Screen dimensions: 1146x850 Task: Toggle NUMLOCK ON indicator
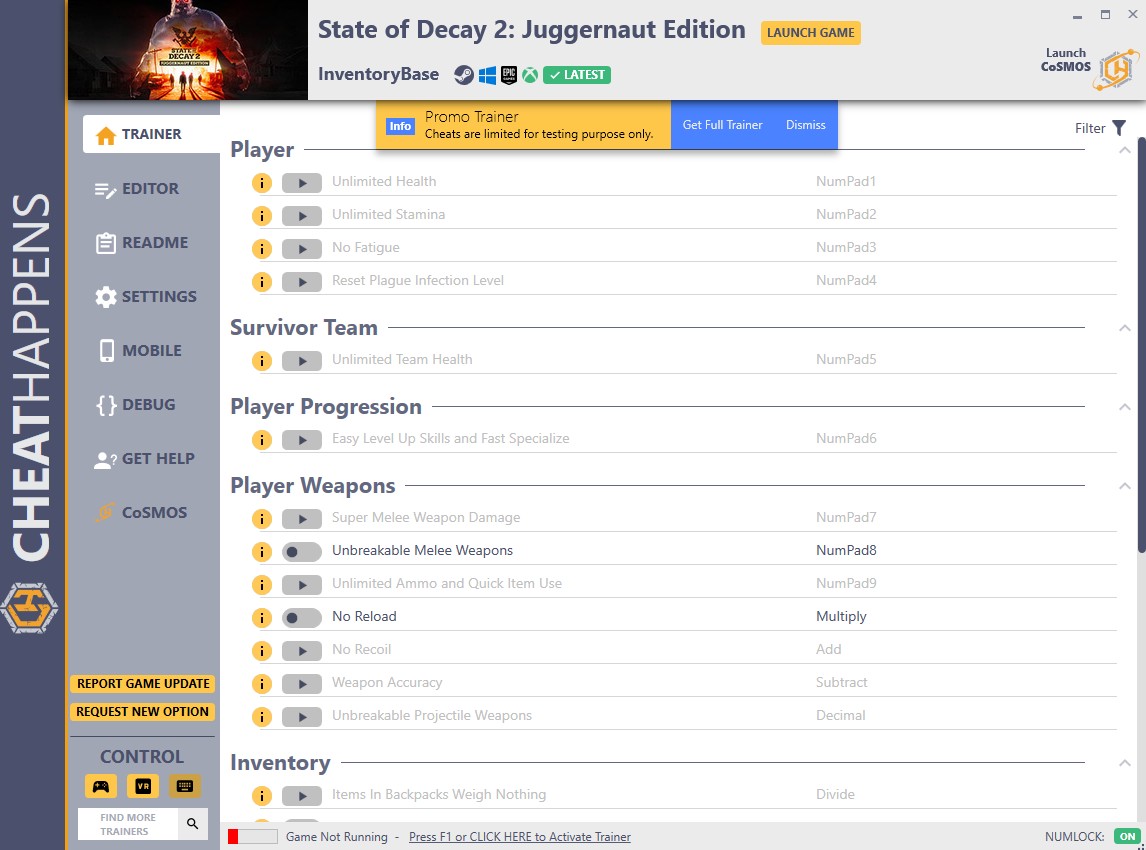1127,837
